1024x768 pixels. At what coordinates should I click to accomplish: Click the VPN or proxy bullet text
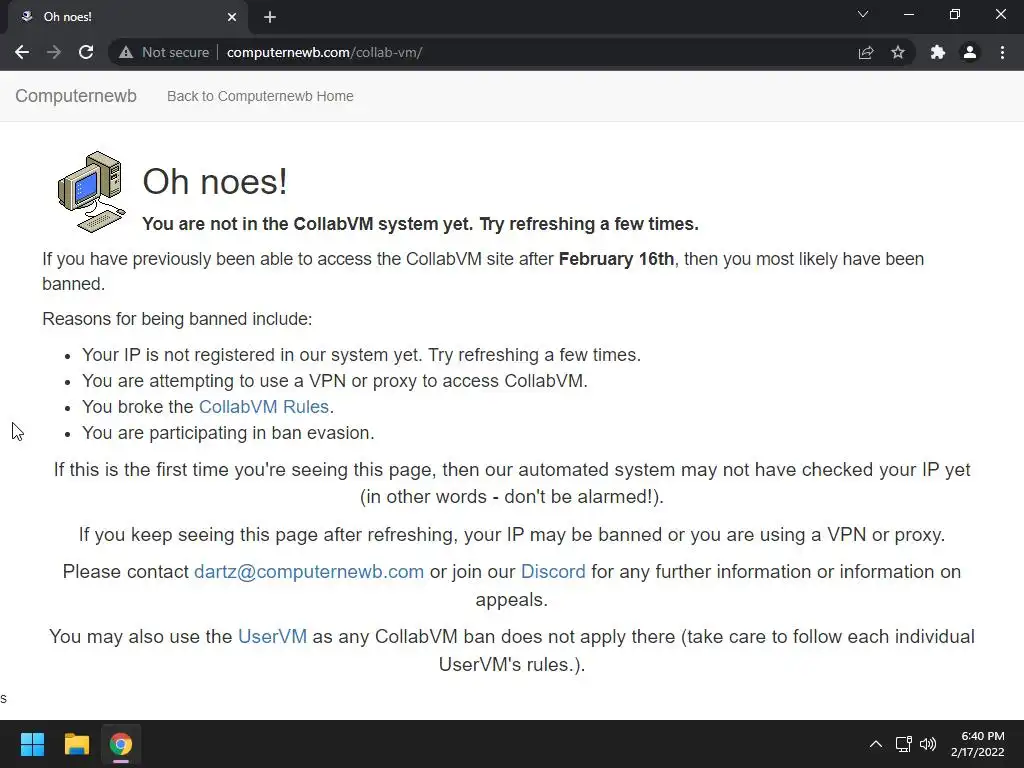click(334, 381)
